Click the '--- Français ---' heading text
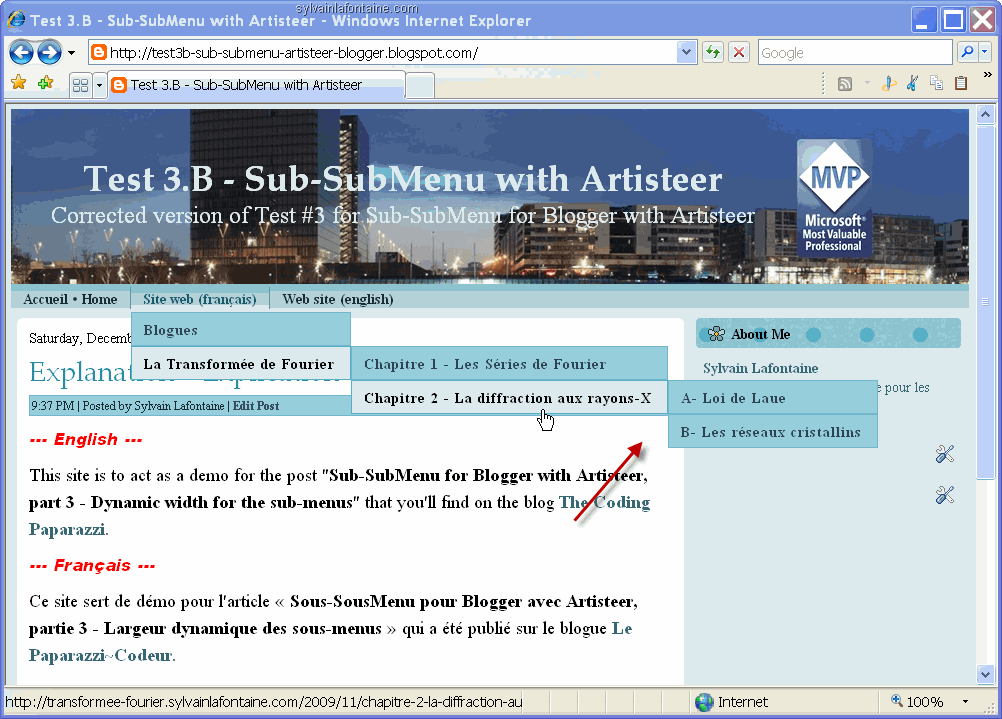The width and height of the screenshot is (1002, 719). (92, 566)
